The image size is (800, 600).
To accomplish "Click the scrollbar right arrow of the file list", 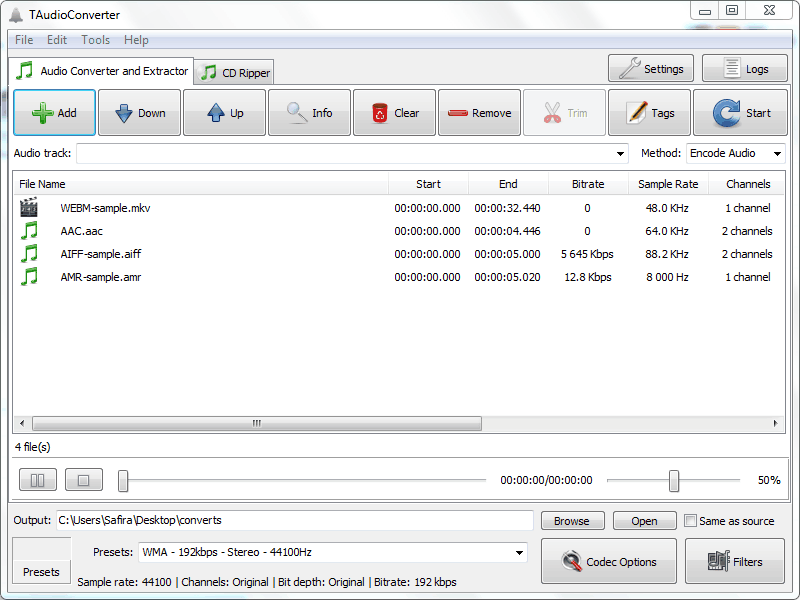I will coord(776,423).
